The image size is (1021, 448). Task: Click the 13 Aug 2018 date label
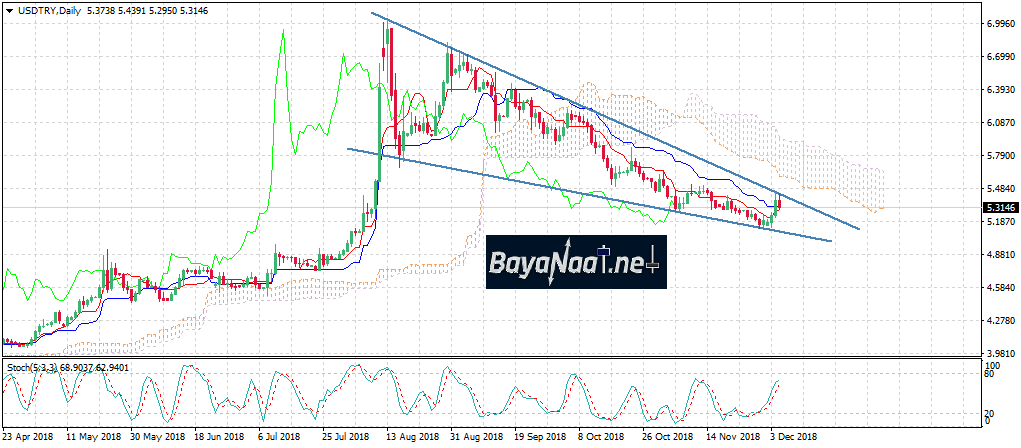(412, 438)
